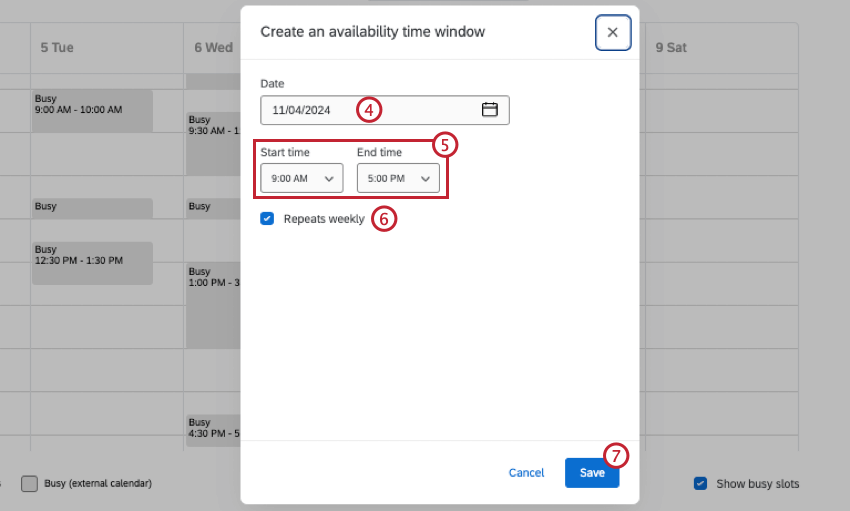Click Tuesday's short Busy block without times
Image resolution: width=850 pixels, height=511 pixels.
(92, 207)
